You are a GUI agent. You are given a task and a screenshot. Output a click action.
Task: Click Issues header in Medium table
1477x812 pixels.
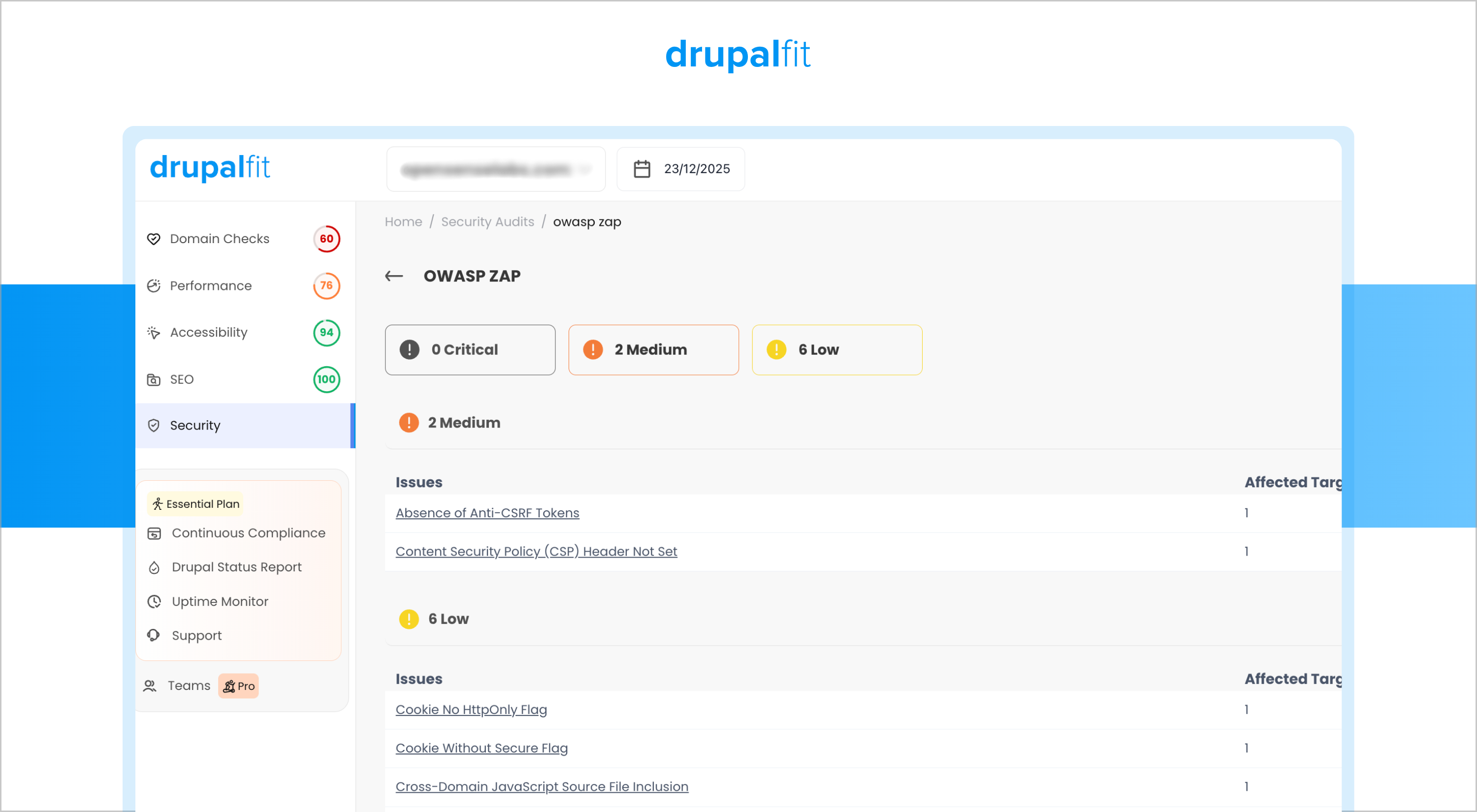(419, 482)
